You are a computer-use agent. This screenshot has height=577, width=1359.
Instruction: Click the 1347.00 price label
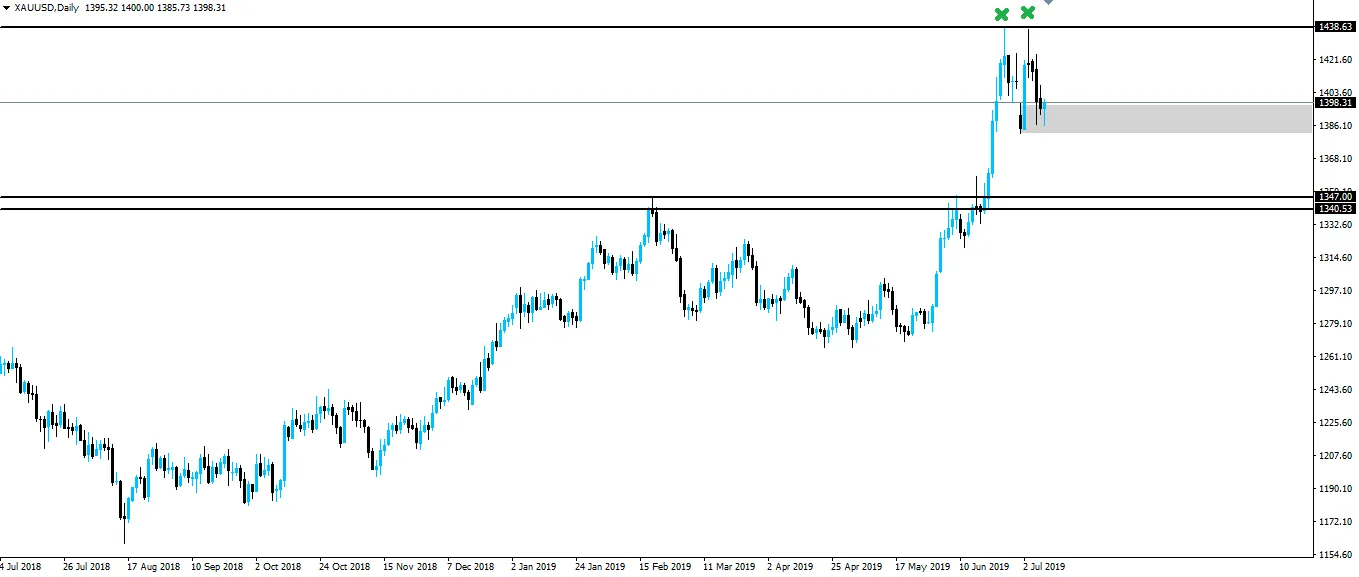1335,197
